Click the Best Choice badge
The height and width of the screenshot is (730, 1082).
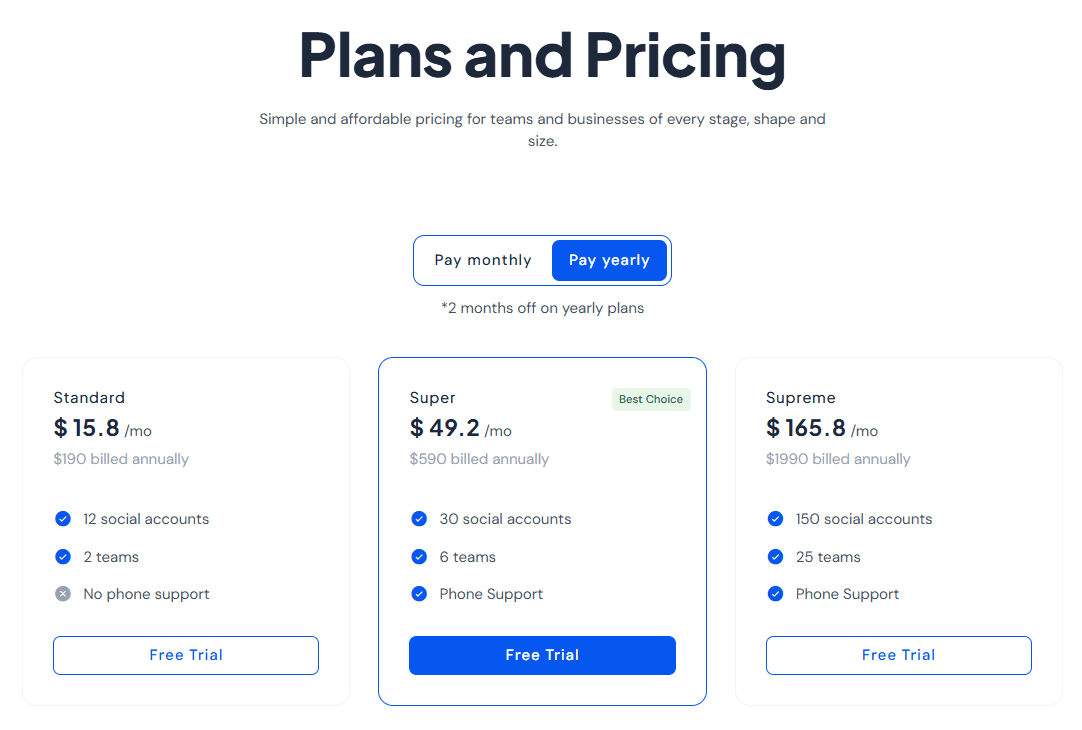(651, 399)
